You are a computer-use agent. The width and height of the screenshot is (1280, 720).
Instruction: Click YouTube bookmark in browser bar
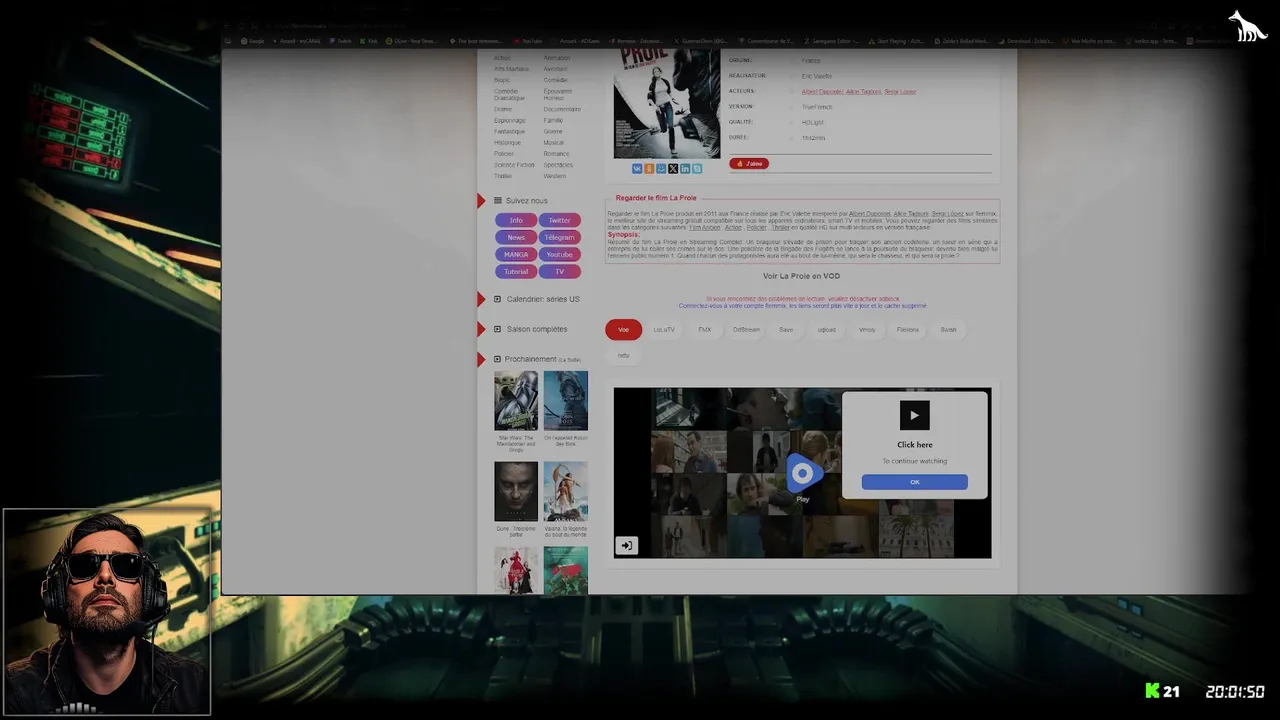(527, 41)
